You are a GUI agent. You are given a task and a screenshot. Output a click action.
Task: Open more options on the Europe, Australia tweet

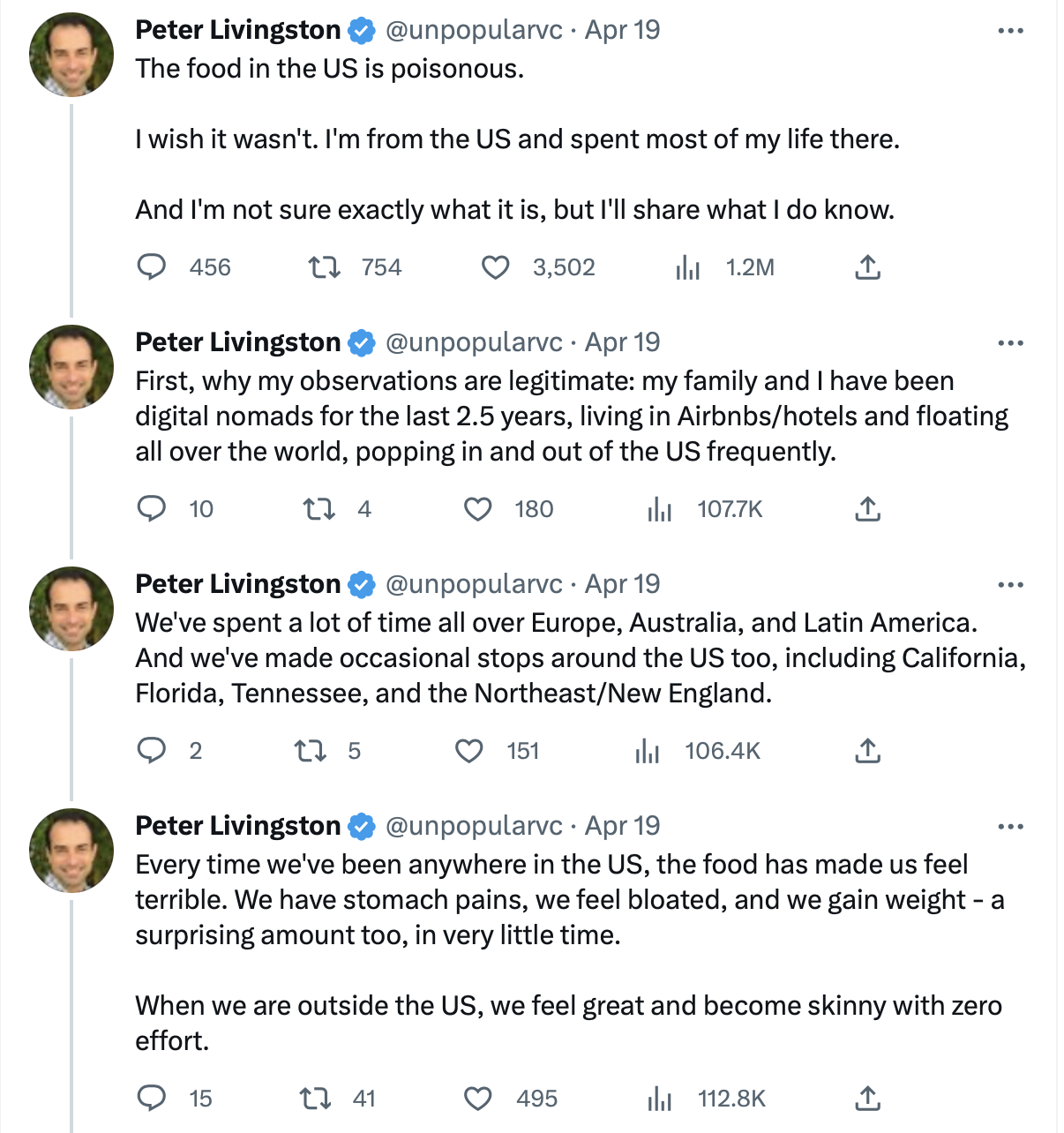[1010, 585]
